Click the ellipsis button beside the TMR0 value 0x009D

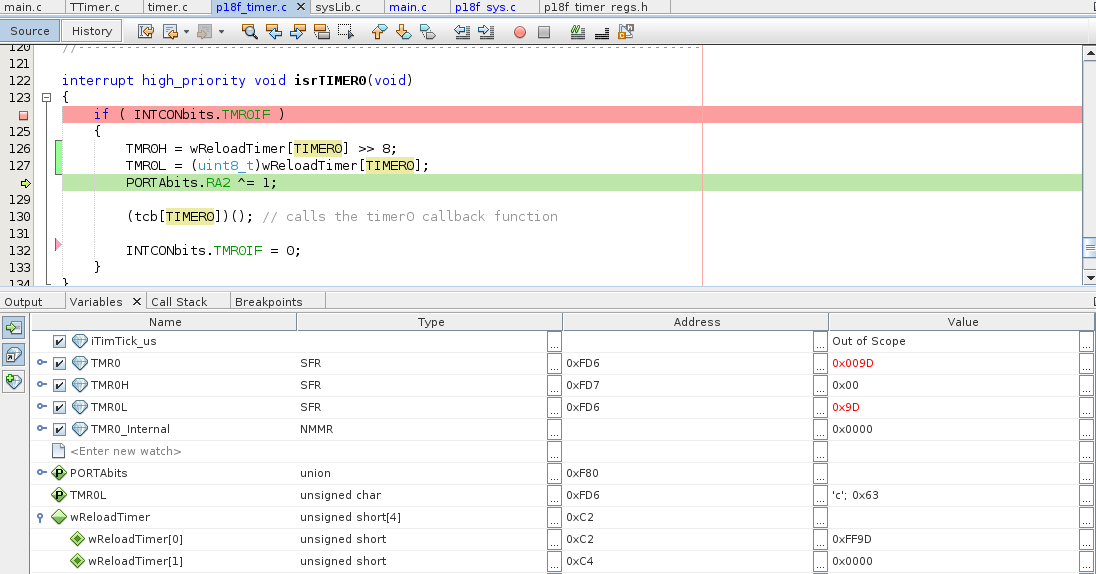pos(1086,364)
